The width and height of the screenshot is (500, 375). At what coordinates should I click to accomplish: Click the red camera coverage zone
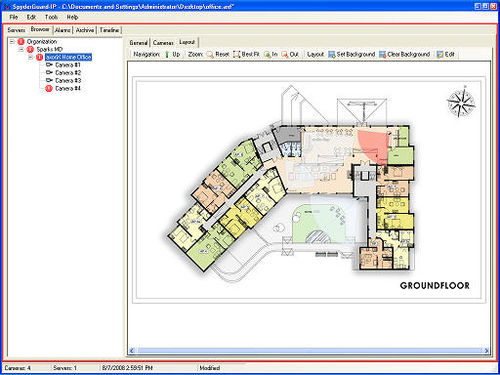(x=374, y=147)
